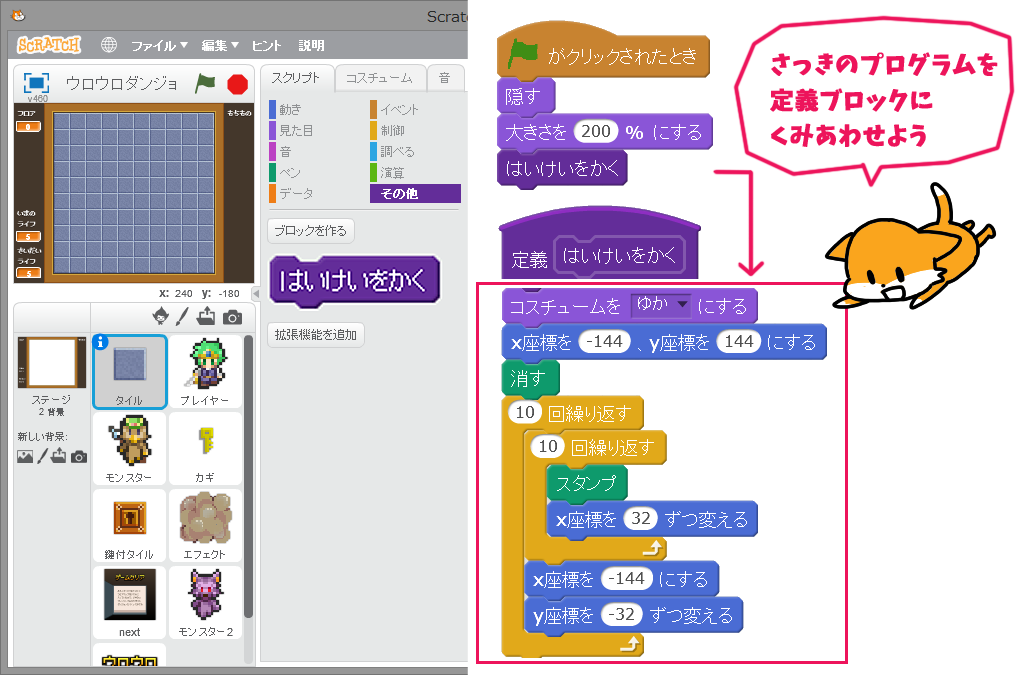
Task: Open info for the タイル sprite
Action: click(x=100, y=341)
